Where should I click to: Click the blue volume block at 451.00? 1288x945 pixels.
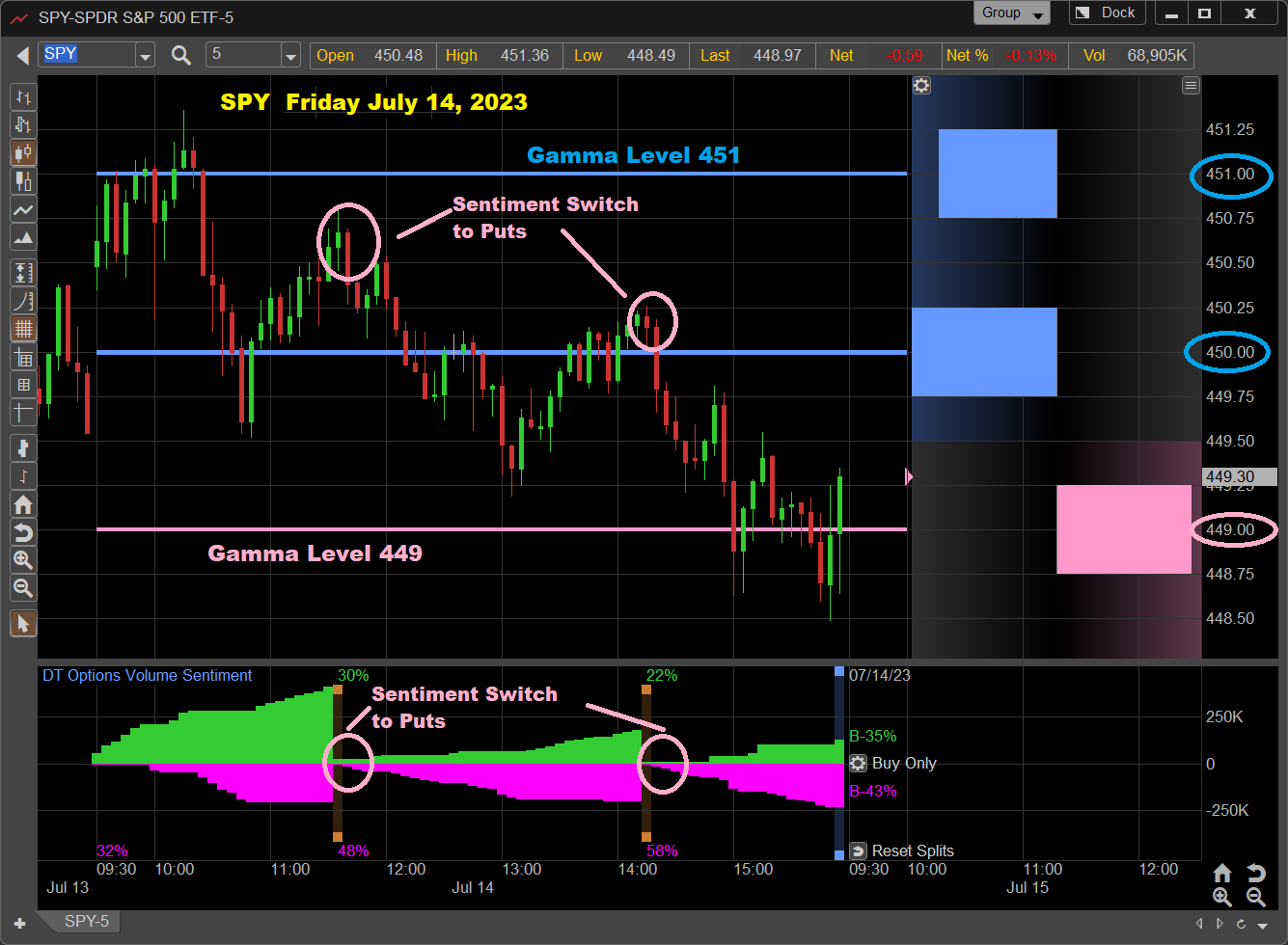[998, 174]
